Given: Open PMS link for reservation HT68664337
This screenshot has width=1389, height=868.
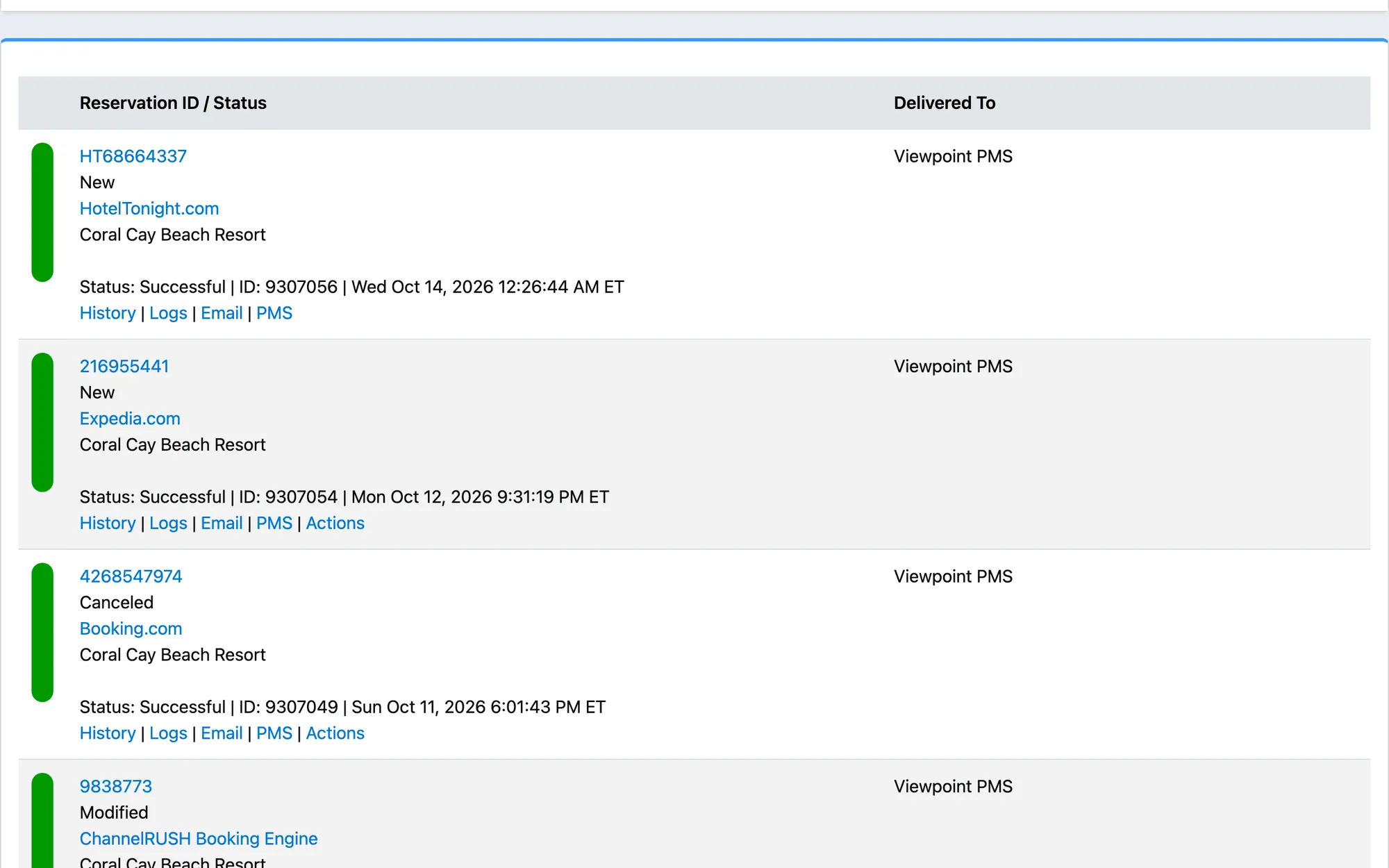Looking at the screenshot, I should click(274, 313).
